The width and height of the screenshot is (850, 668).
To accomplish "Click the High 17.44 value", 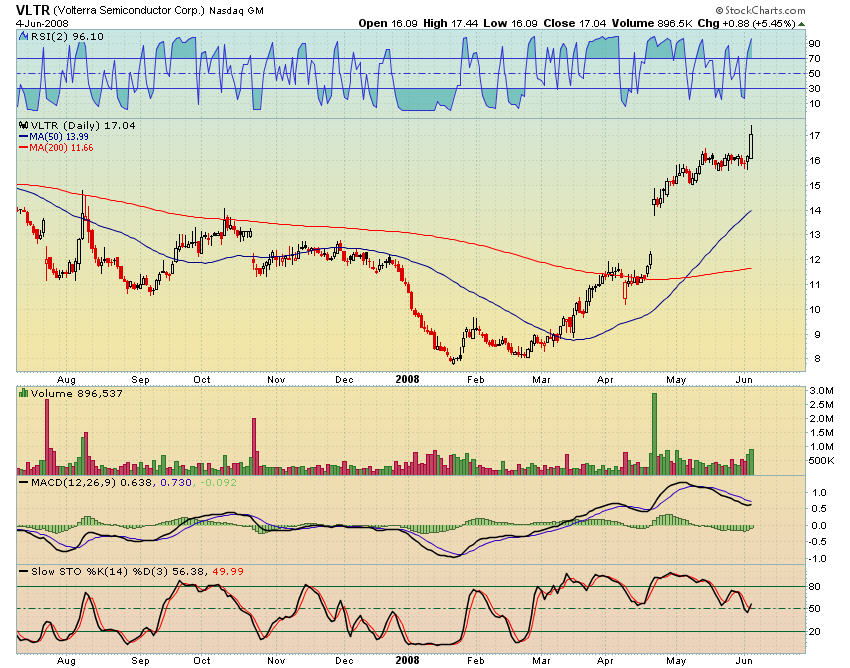I will coord(450,23).
